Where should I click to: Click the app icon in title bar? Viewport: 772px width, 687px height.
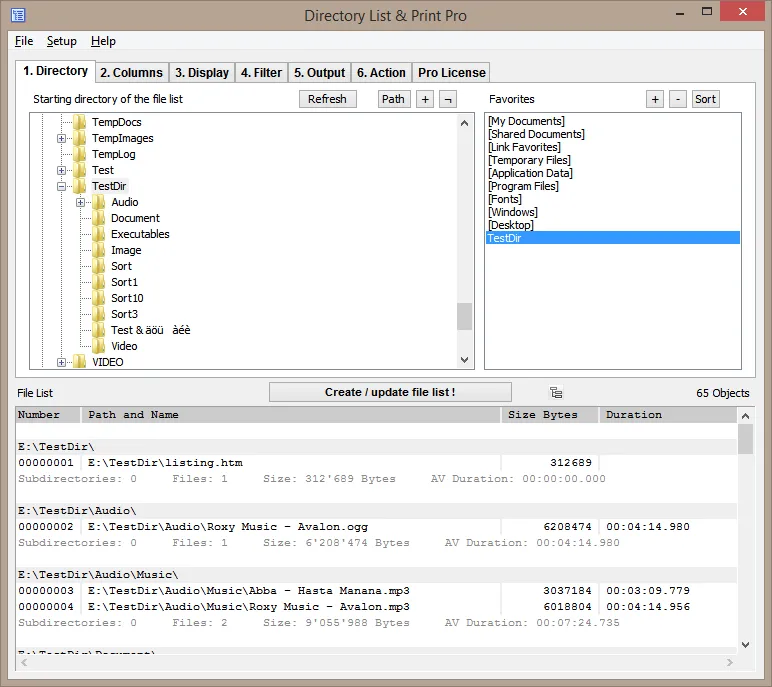18,15
